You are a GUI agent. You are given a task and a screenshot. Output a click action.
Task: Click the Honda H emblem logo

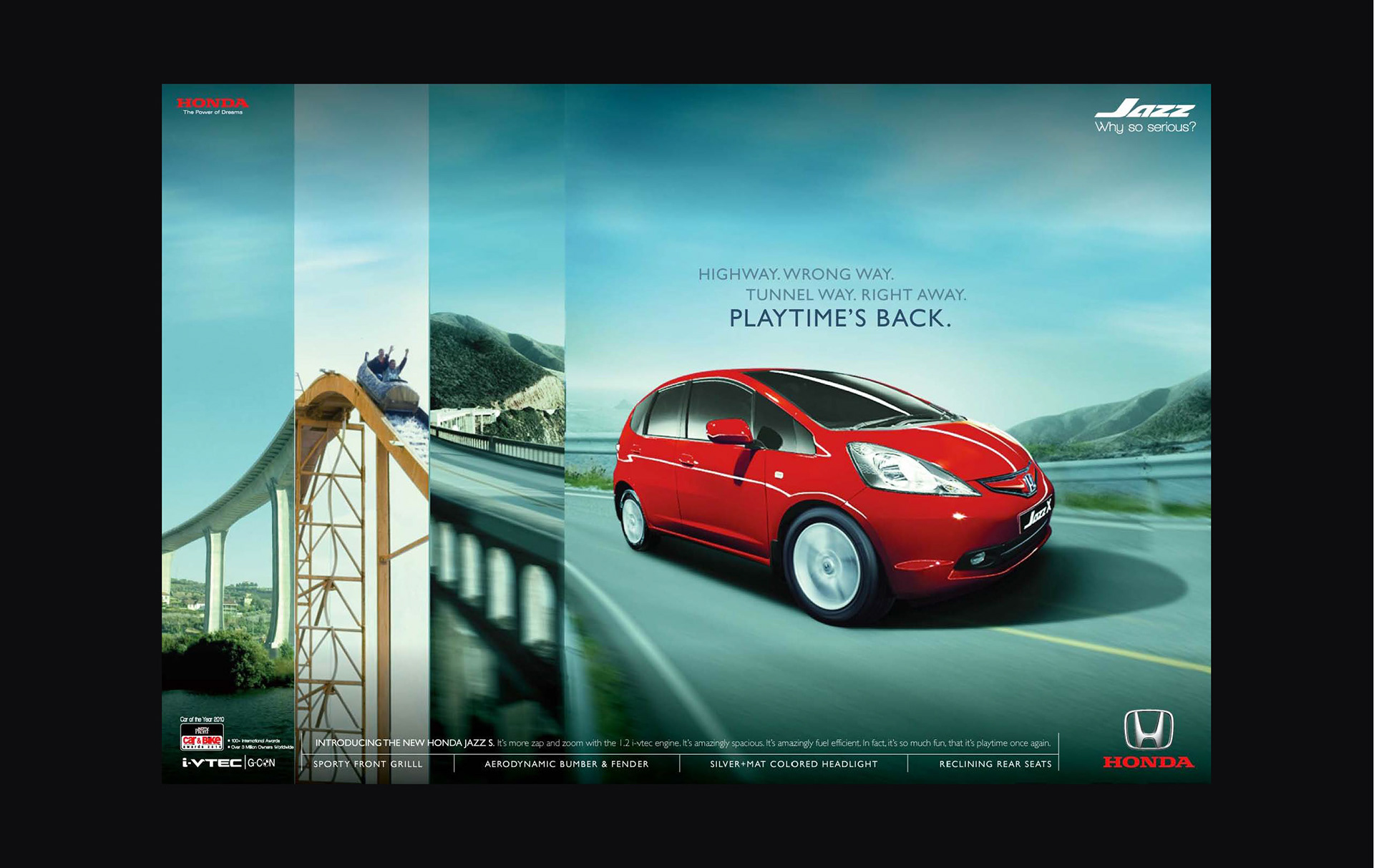coord(1149,730)
